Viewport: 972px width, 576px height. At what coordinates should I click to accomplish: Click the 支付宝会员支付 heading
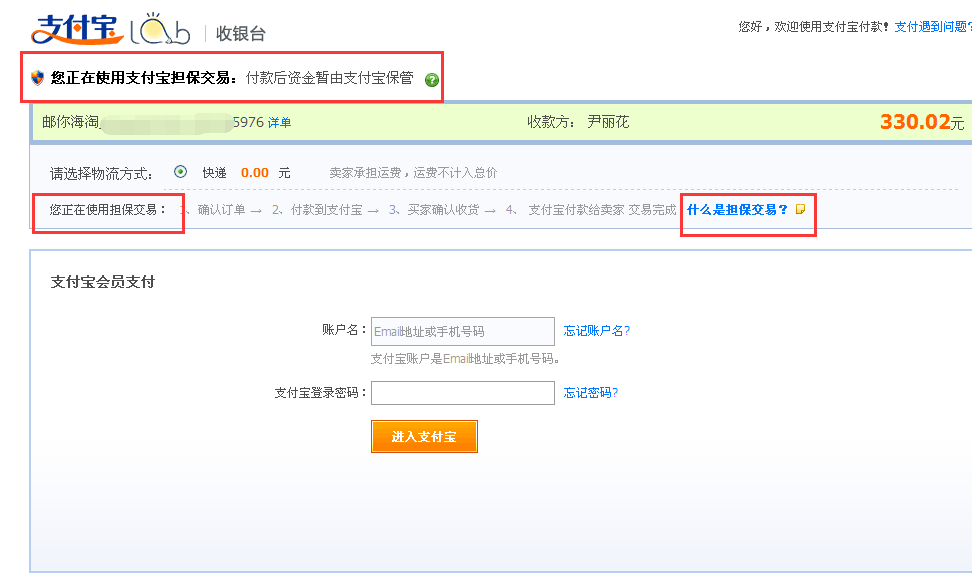coord(102,282)
